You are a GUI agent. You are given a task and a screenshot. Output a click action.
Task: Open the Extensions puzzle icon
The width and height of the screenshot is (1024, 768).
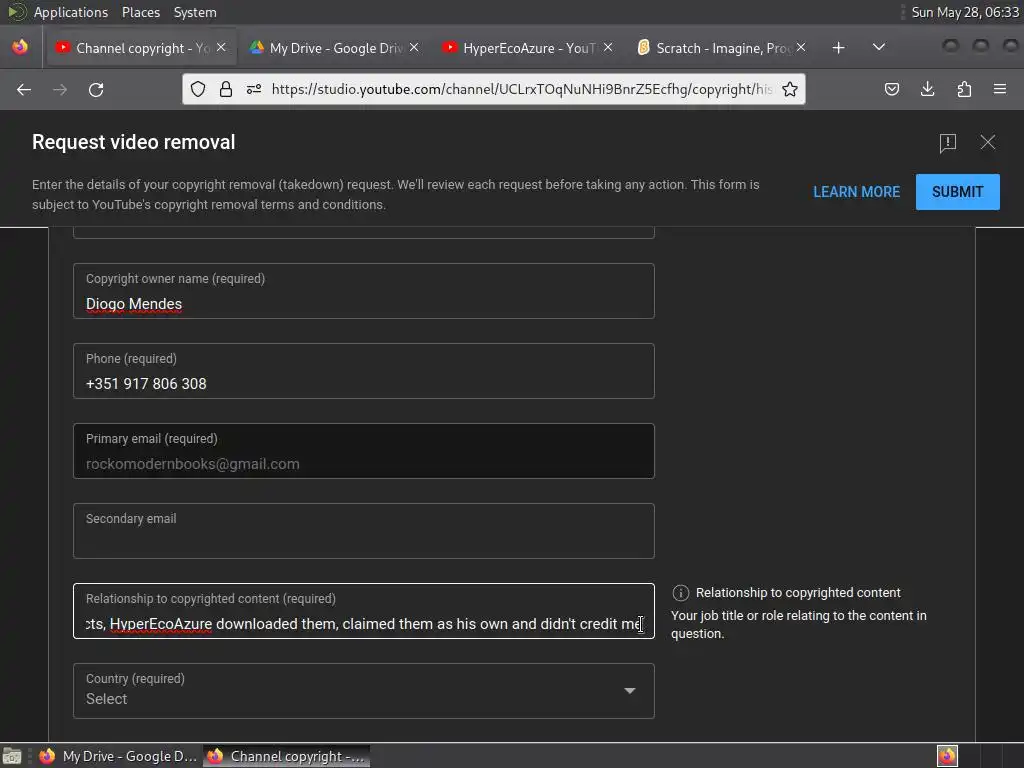964,89
